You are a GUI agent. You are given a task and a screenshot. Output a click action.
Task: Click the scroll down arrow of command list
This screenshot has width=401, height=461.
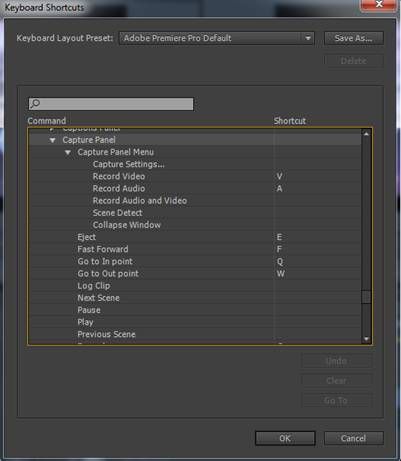point(366,339)
